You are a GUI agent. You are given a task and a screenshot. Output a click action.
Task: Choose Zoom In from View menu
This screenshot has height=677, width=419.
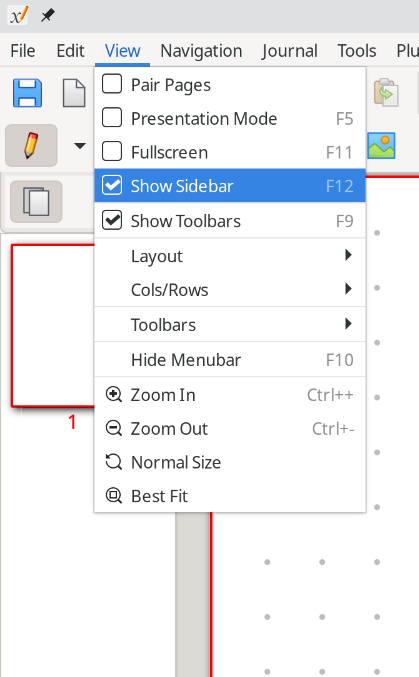point(230,395)
